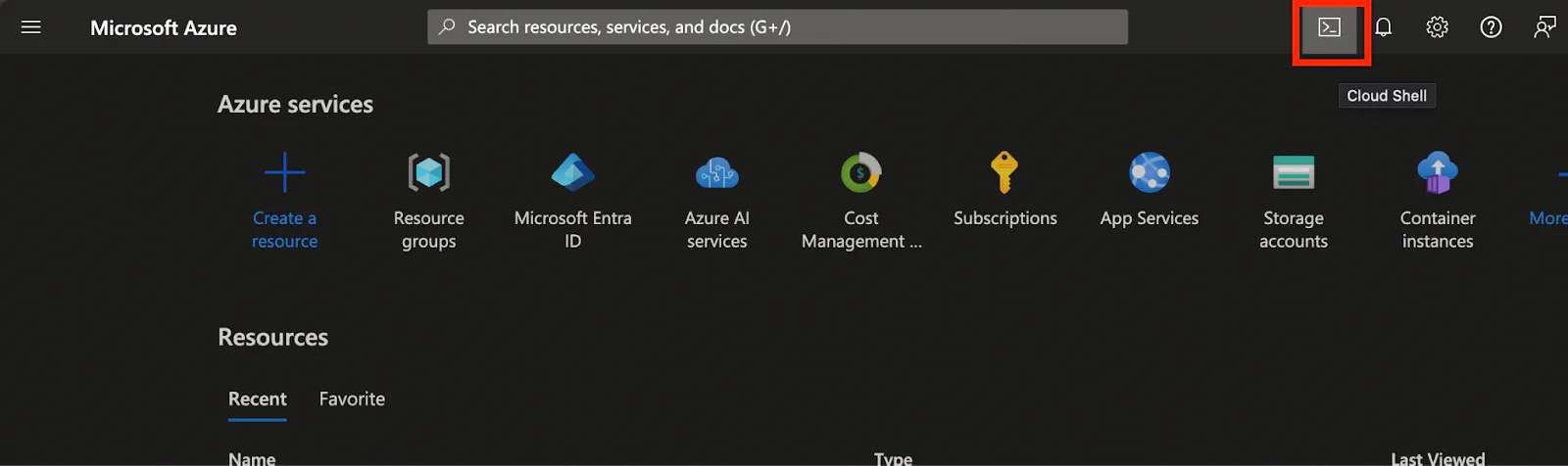Open Microsoft Entra ID icon
The width and height of the screenshot is (1568, 466).
(573, 173)
